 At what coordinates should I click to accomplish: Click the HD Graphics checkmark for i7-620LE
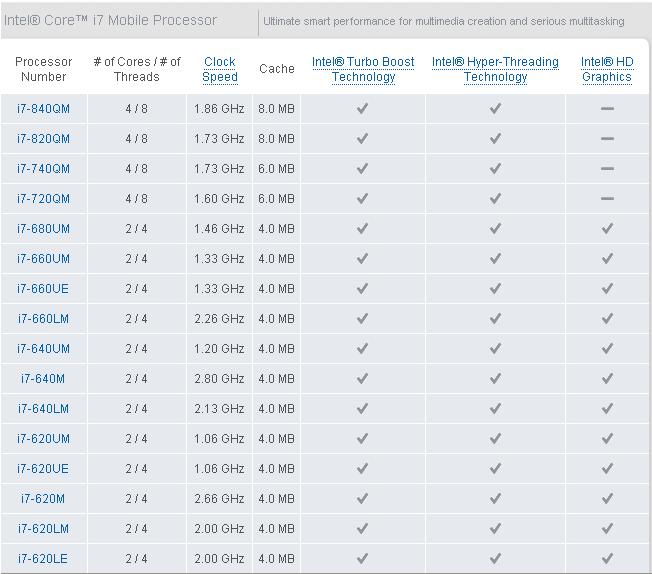point(607,558)
